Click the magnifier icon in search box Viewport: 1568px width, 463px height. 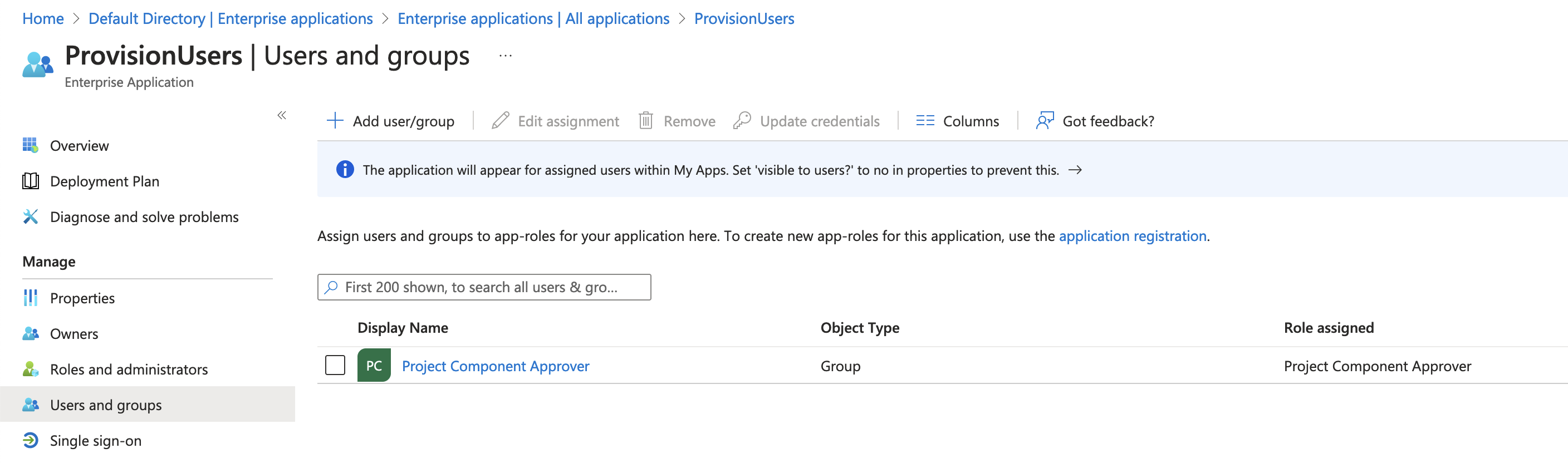331,287
